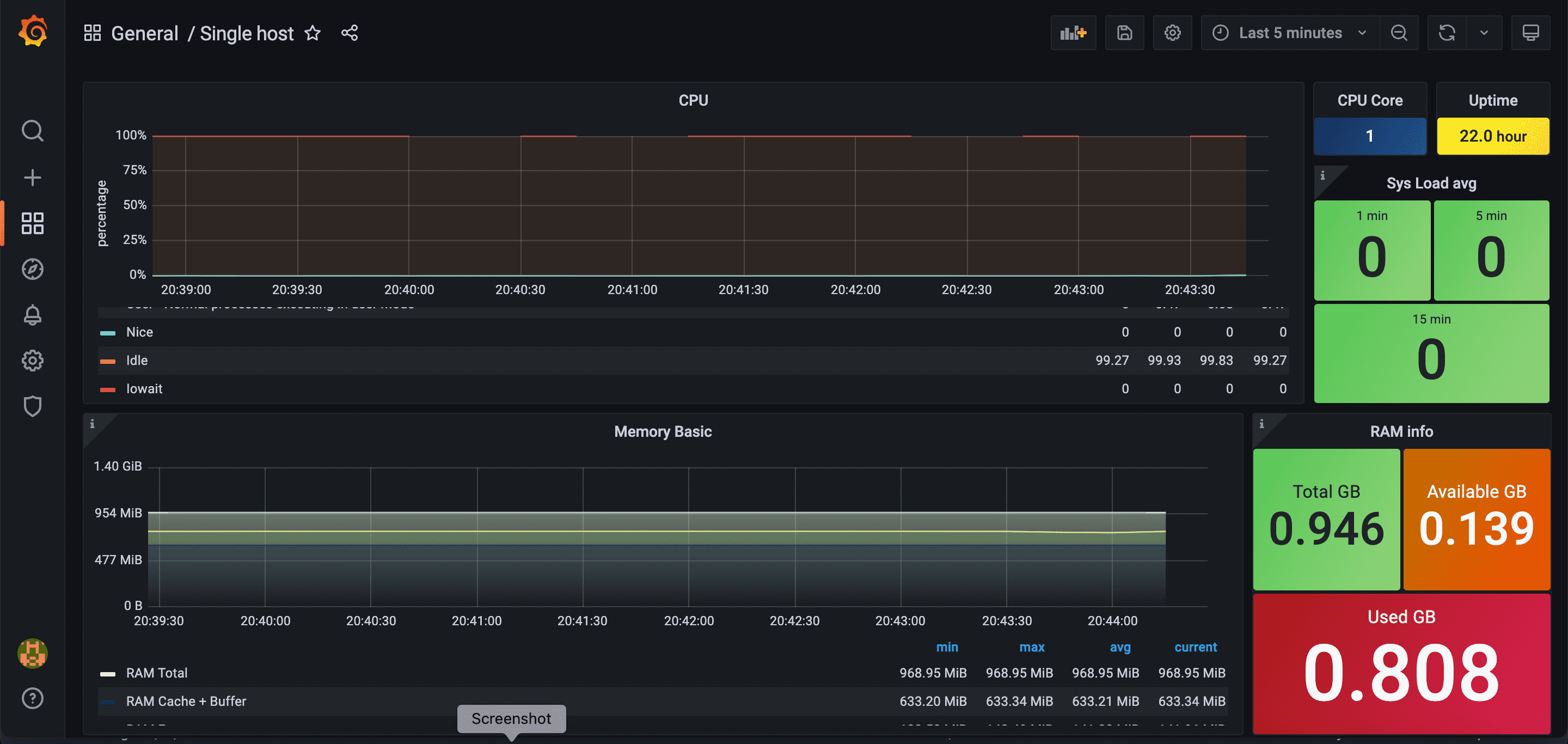Open dashboard settings gear in toolbar

pyautogui.click(x=1172, y=33)
